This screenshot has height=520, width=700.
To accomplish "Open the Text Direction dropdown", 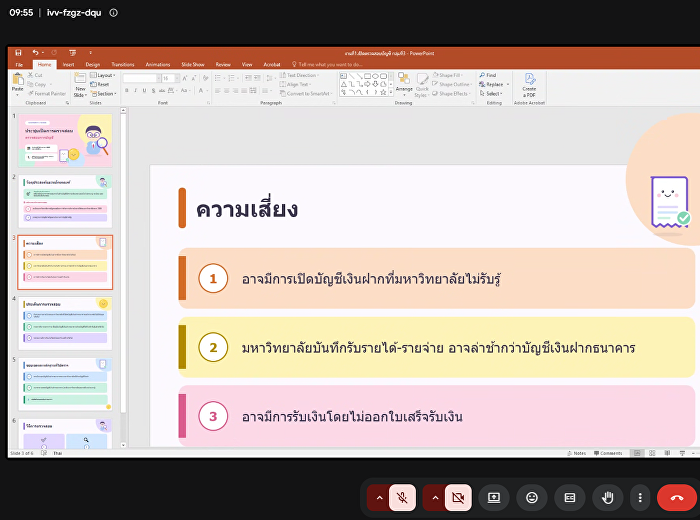I will pos(300,75).
